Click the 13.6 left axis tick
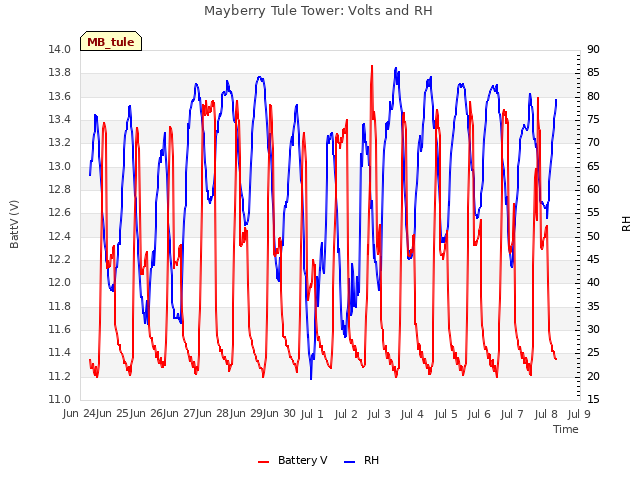Image resolution: width=640 pixels, height=480 pixels. (60, 97)
